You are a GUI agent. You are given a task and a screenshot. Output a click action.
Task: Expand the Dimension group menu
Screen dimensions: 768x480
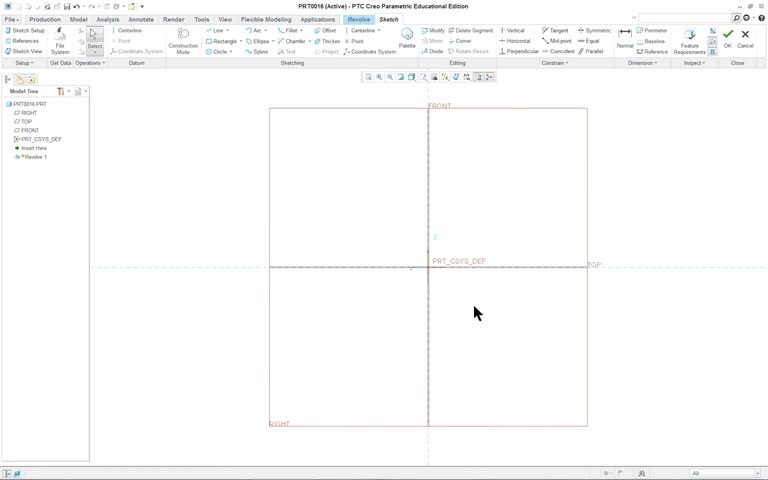tap(643, 63)
